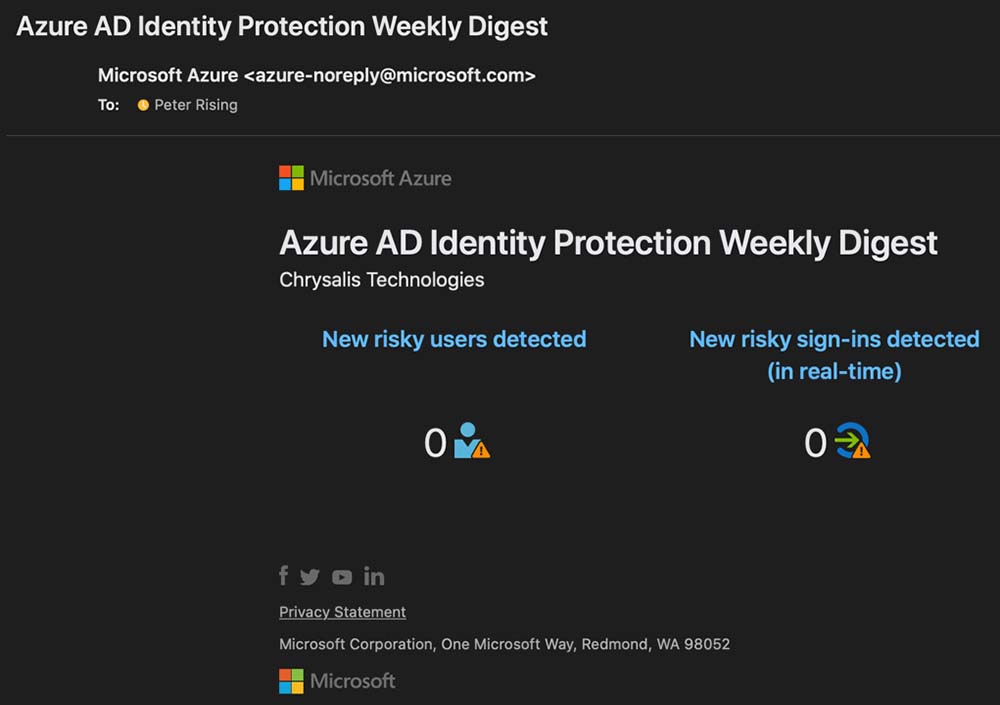Click recipient name Peter Rising

pos(196,105)
